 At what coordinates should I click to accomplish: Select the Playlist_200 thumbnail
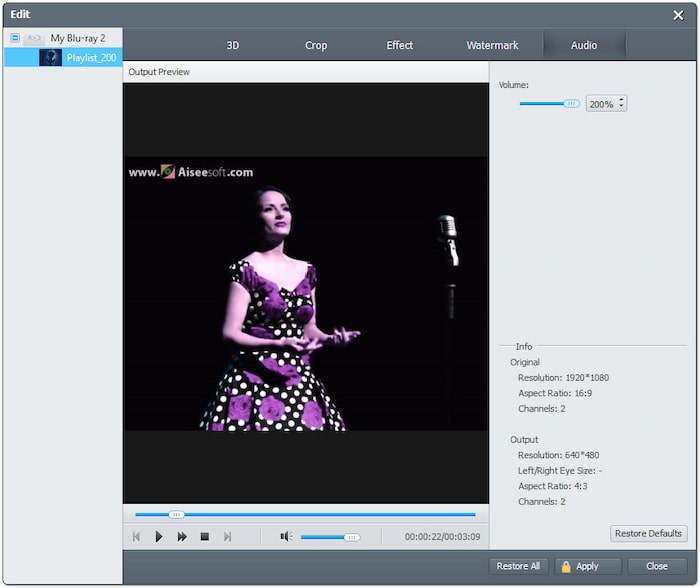click(50, 58)
